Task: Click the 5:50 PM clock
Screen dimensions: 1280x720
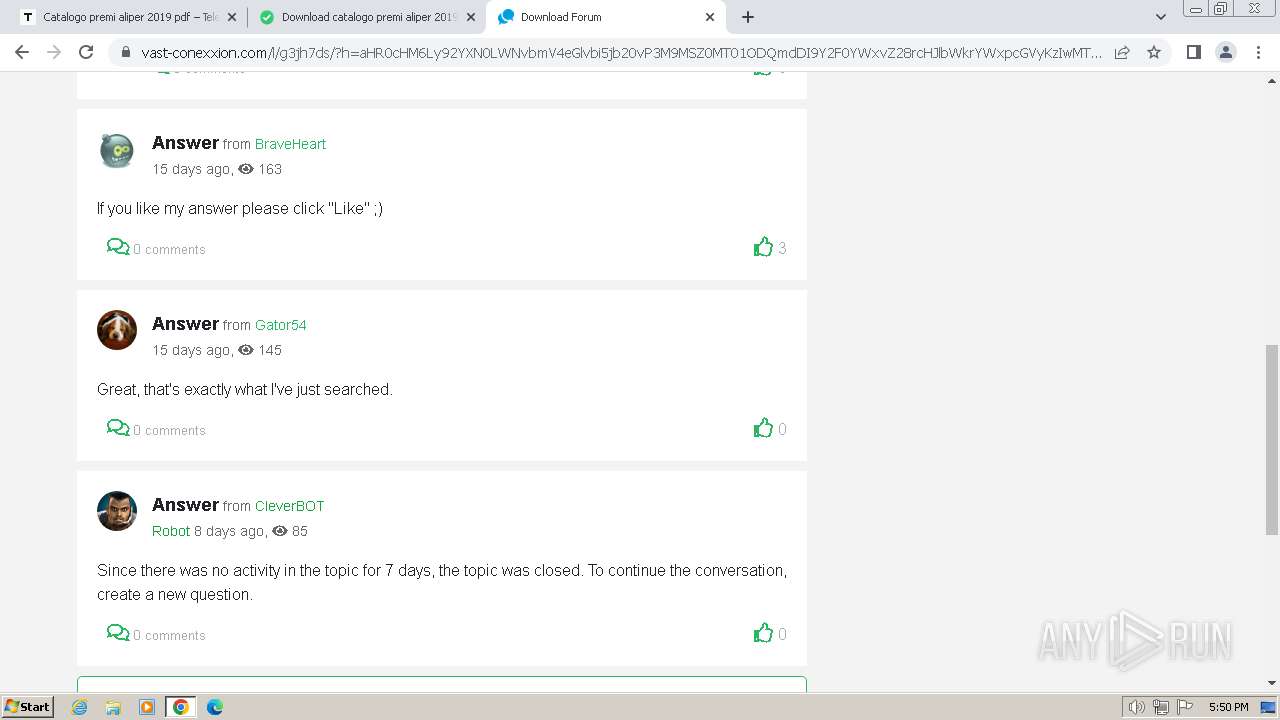Action: point(1228,707)
